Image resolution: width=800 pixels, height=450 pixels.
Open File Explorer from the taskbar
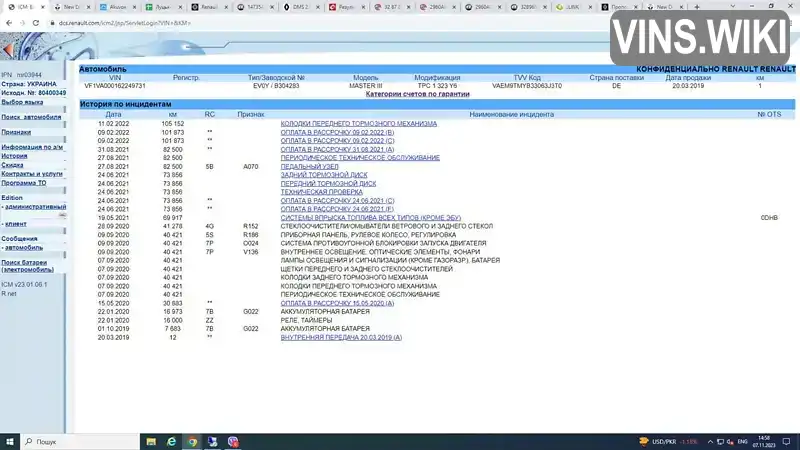click(151, 441)
